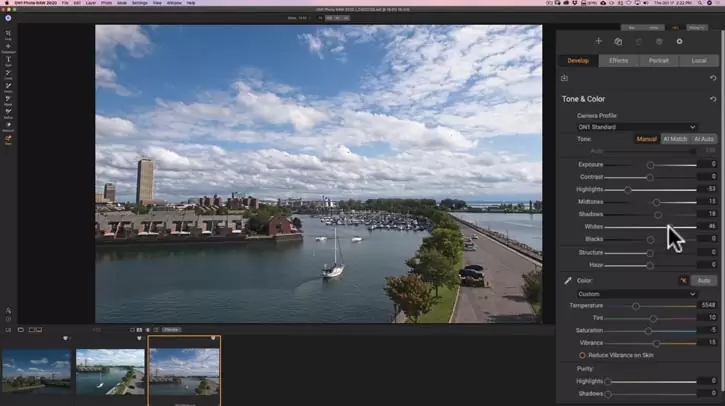725x406 pixels.
Task: Toggle favorite heart on first thumbnail
Action: [x=65, y=338]
